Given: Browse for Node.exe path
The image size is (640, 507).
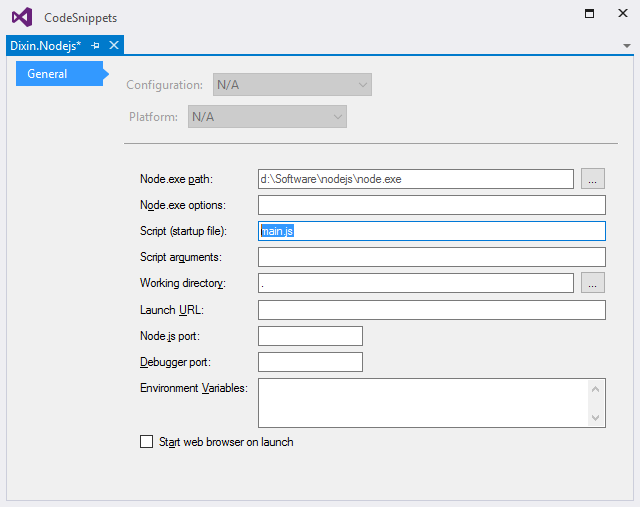Looking at the screenshot, I should point(593,179).
